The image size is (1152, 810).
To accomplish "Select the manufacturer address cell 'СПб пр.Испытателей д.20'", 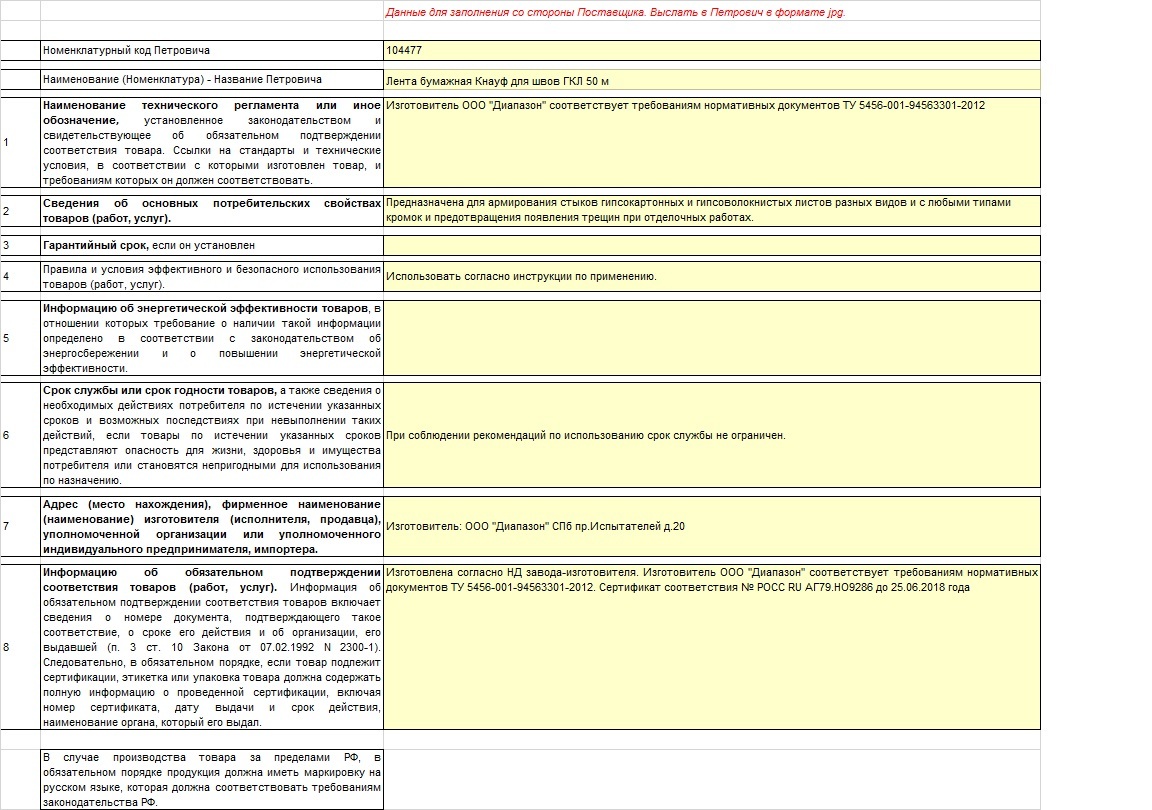I will pyautogui.click(x=711, y=526).
